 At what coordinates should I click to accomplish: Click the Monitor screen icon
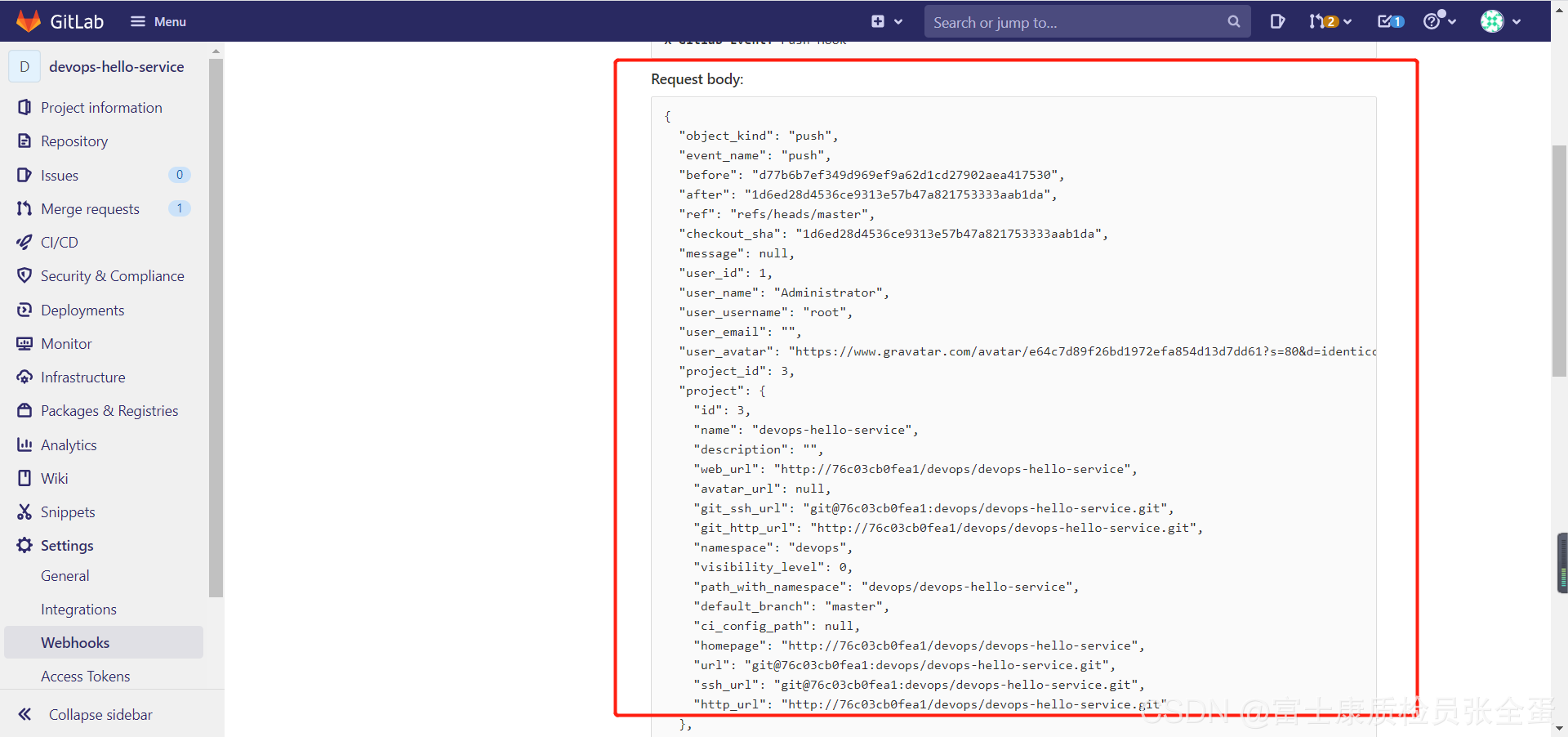pos(24,343)
